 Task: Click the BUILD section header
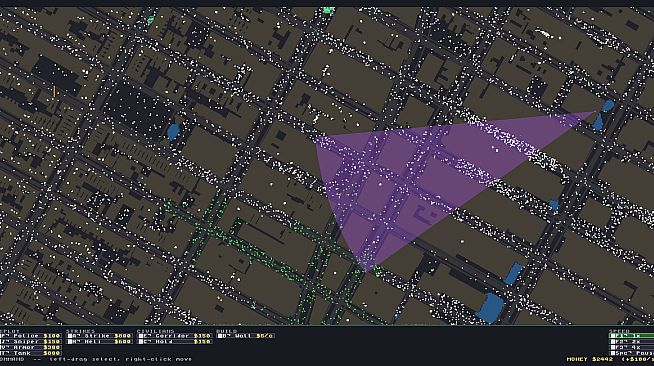tap(226, 331)
